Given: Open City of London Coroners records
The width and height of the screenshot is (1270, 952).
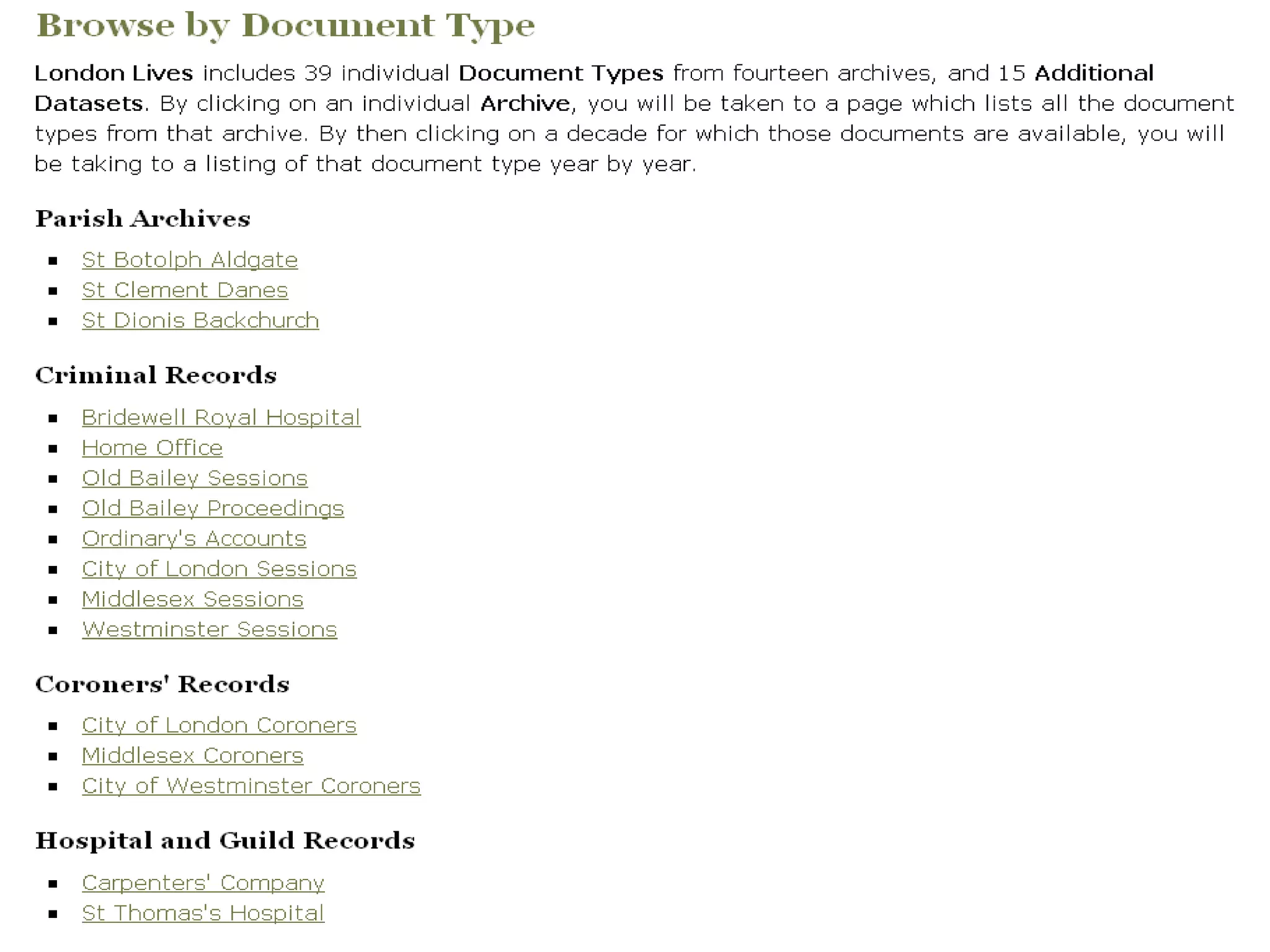Looking at the screenshot, I should [219, 725].
